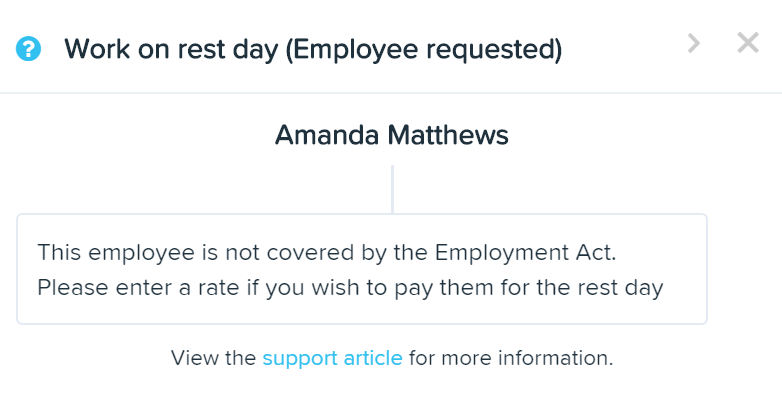Click the word 'Matthews' in the name
The image size is (782, 420).
[x=448, y=135]
